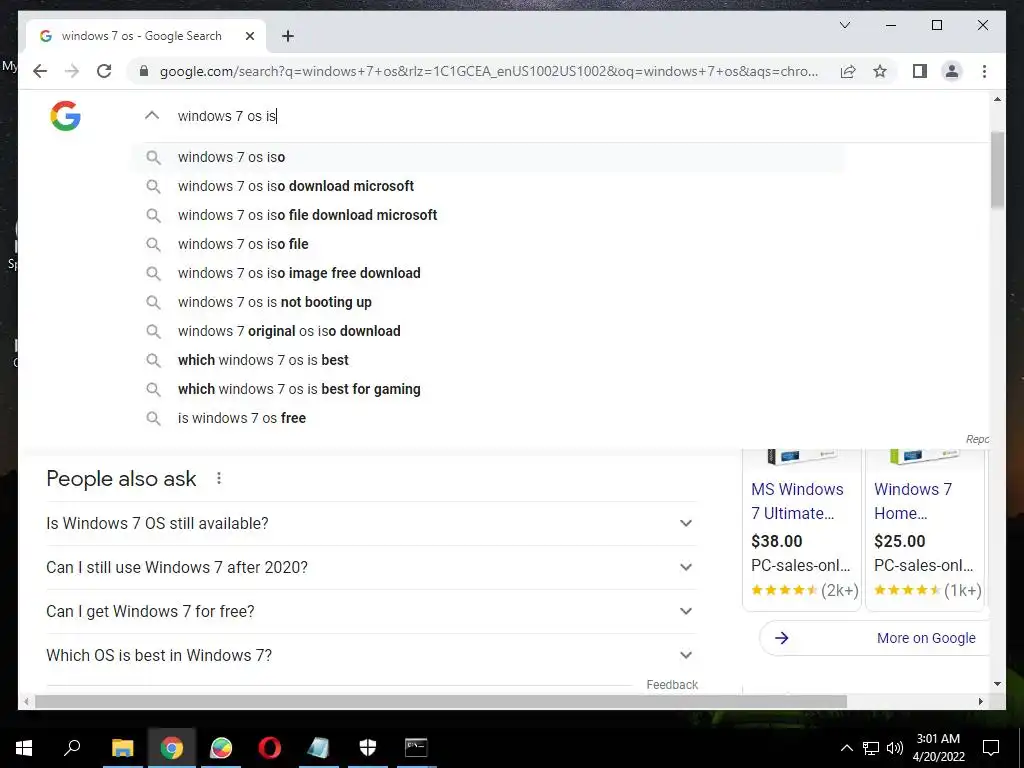The image size is (1024, 768).
Task: Click the horizontal scrollbar right arrow
Action: pos(980,701)
